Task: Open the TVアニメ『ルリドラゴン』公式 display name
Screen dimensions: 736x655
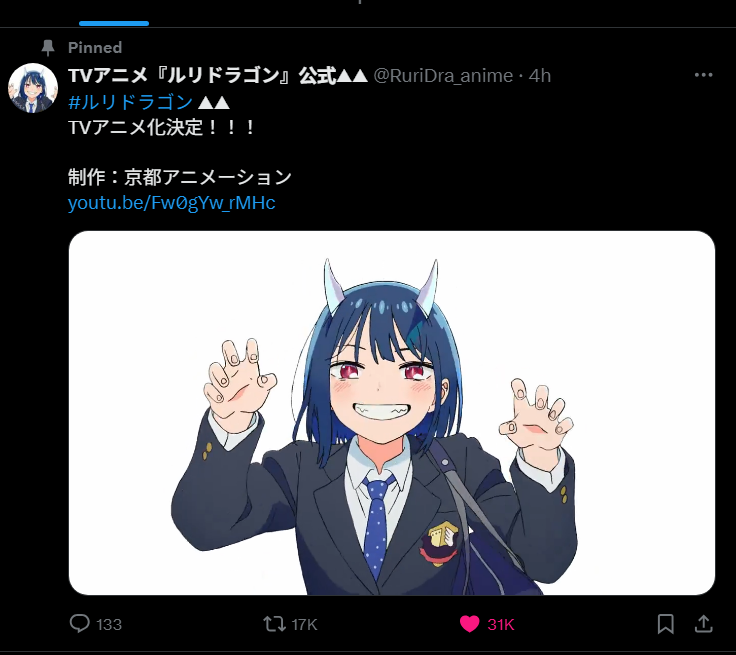Action: click(217, 76)
